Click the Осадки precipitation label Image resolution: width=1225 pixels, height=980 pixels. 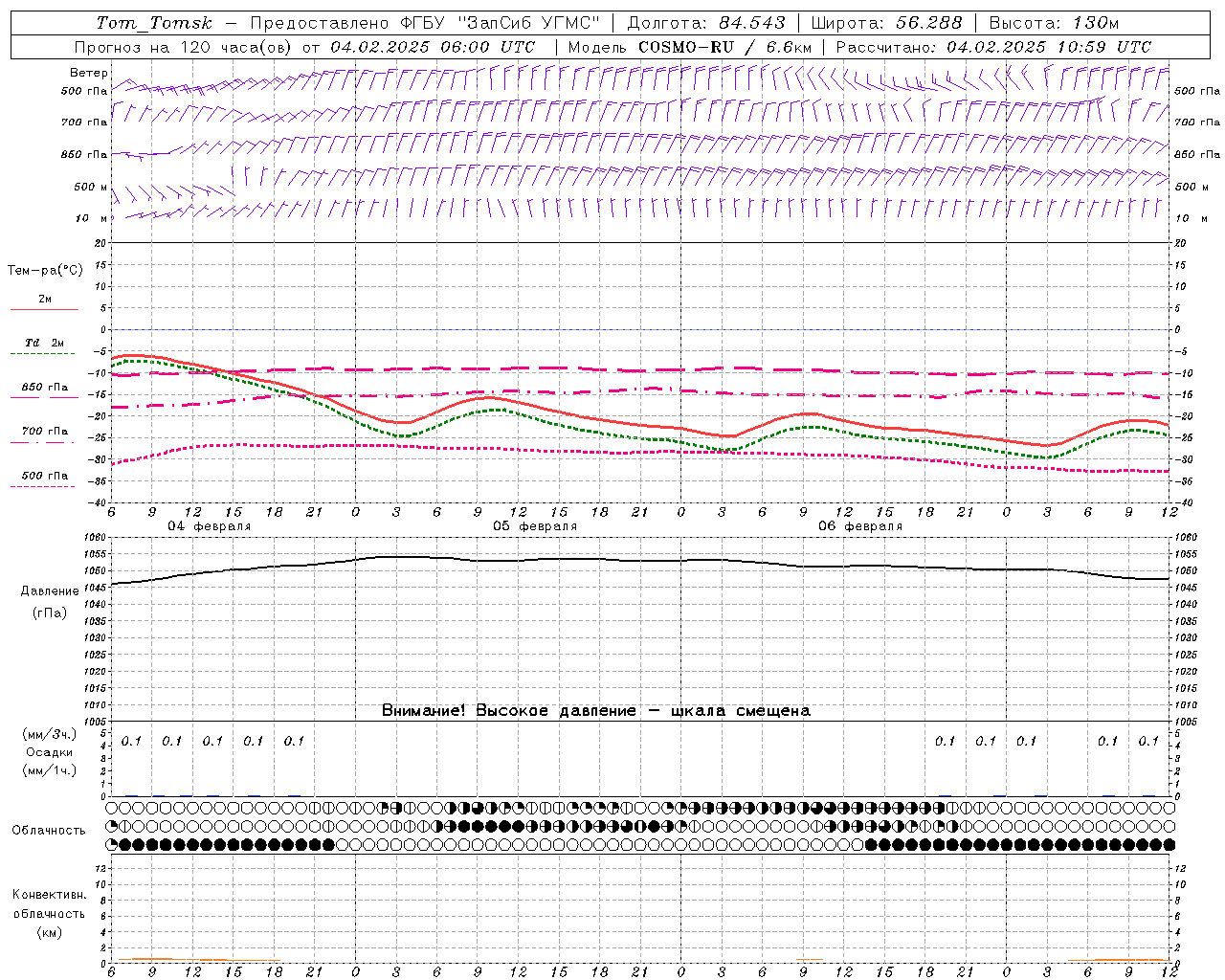(49, 752)
